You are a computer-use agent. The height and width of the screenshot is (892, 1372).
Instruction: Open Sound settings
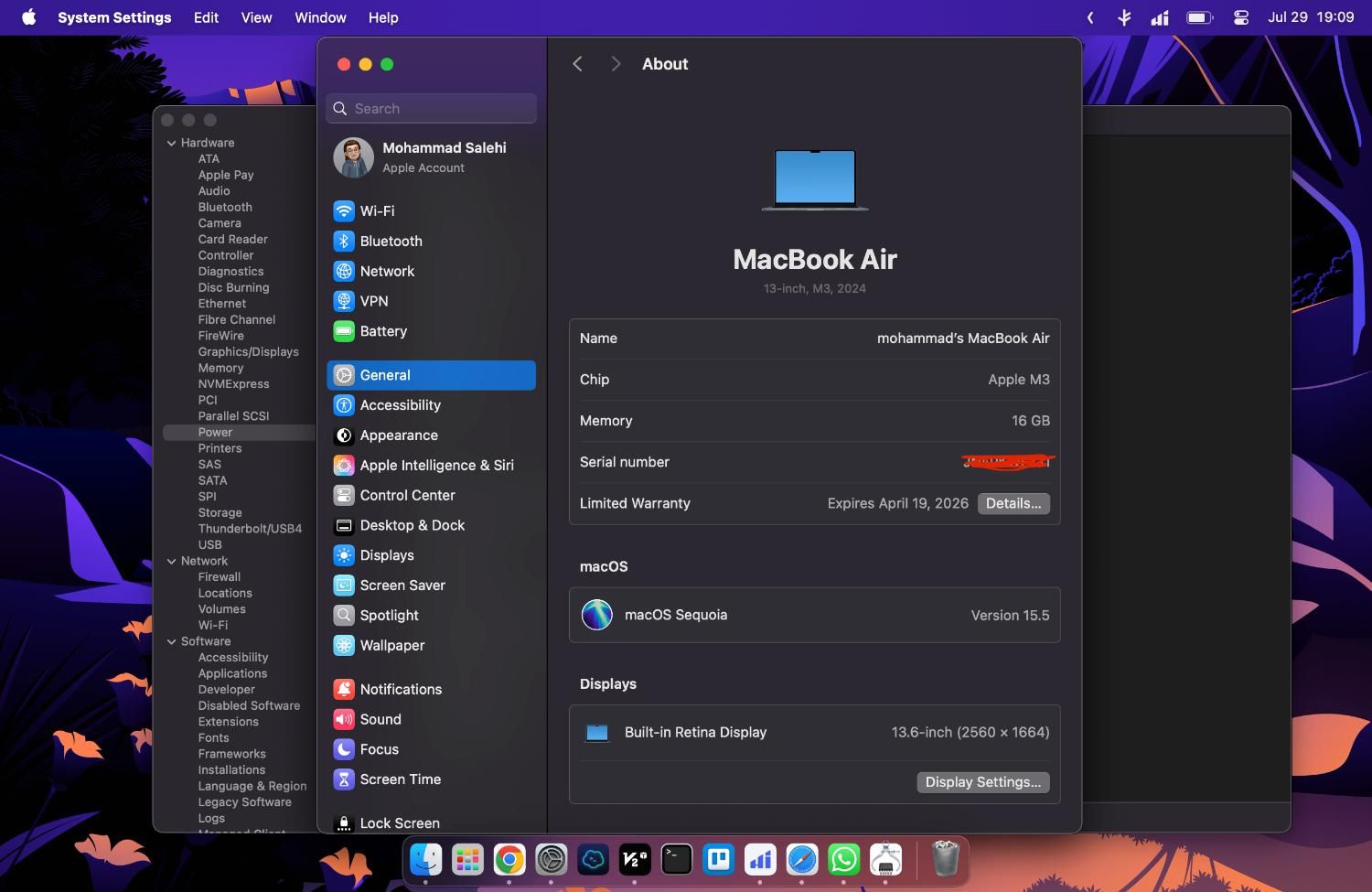click(x=431, y=719)
